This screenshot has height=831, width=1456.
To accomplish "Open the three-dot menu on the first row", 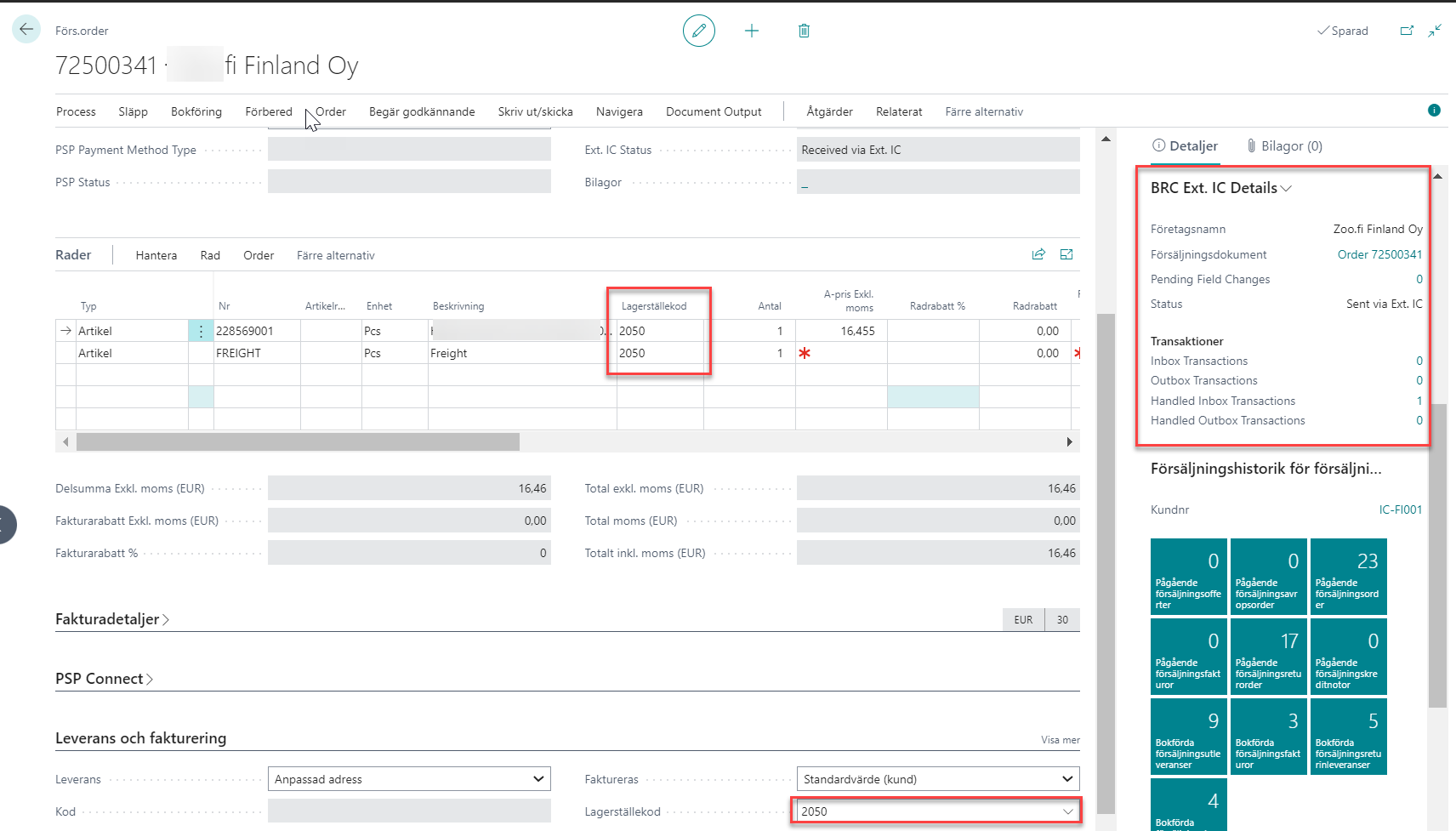I will click(201, 331).
